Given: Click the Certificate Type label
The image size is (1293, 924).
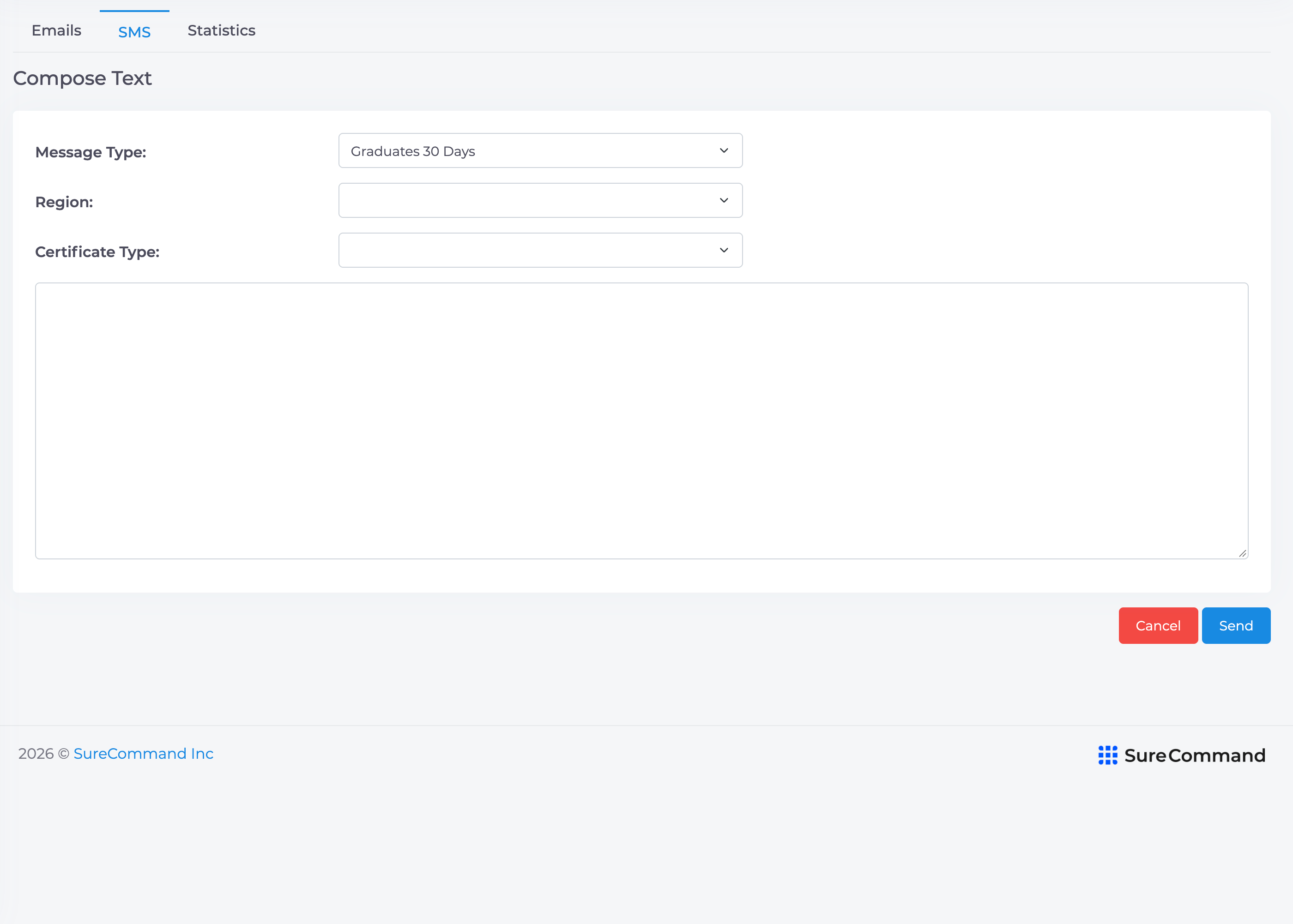Looking at the screenshot, I should (97, 252).
